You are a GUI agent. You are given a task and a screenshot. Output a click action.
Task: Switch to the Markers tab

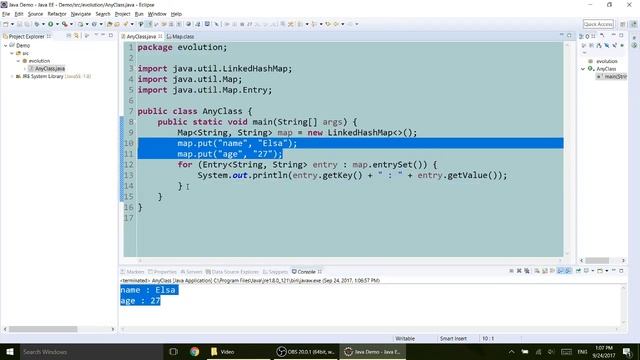(132, 271)
